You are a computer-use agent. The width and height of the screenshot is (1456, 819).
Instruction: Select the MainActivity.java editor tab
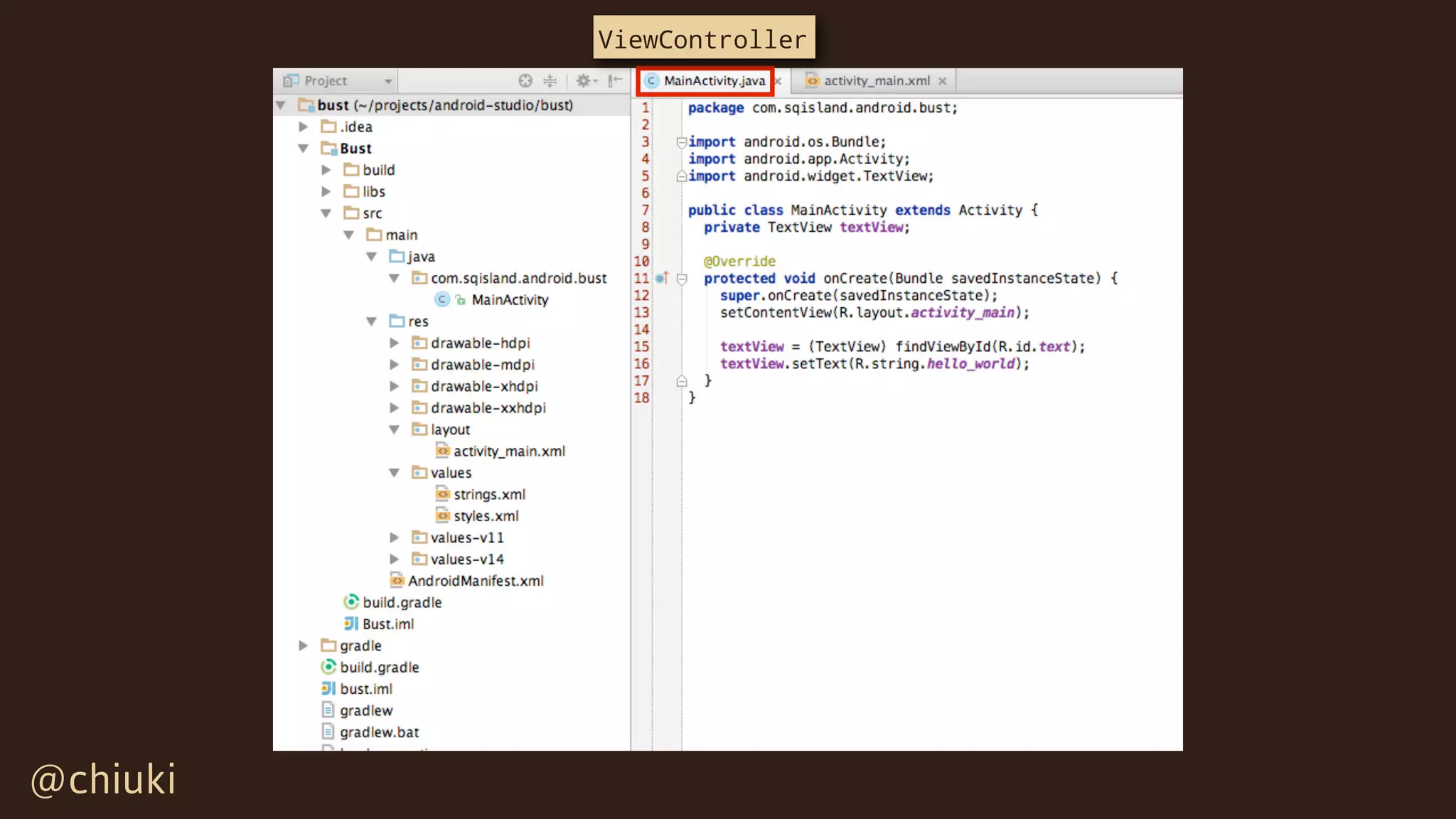coord(714,81)
